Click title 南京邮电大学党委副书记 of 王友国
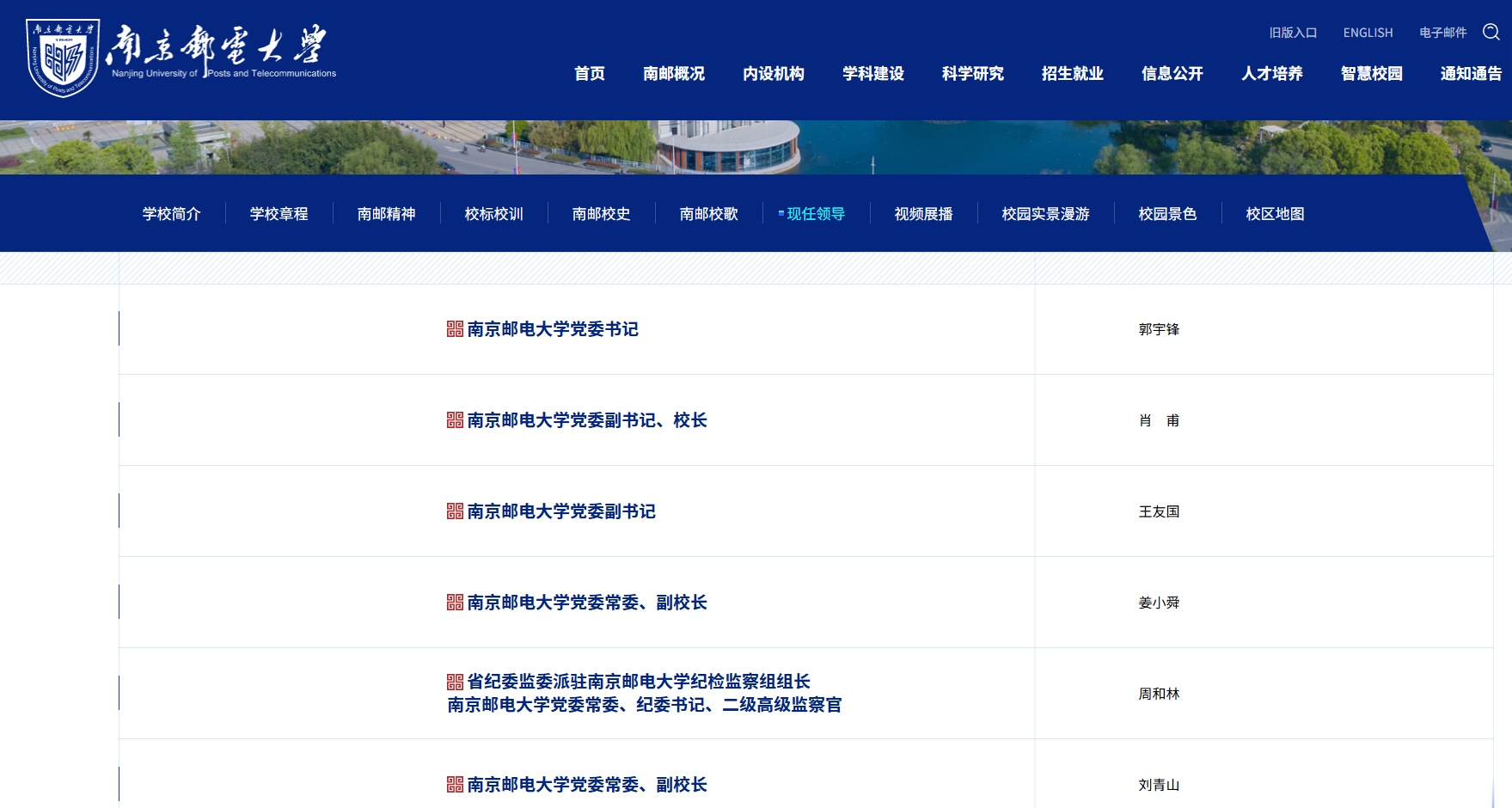1512x808 pixels. pyautogui.click(x=561, y=511)
